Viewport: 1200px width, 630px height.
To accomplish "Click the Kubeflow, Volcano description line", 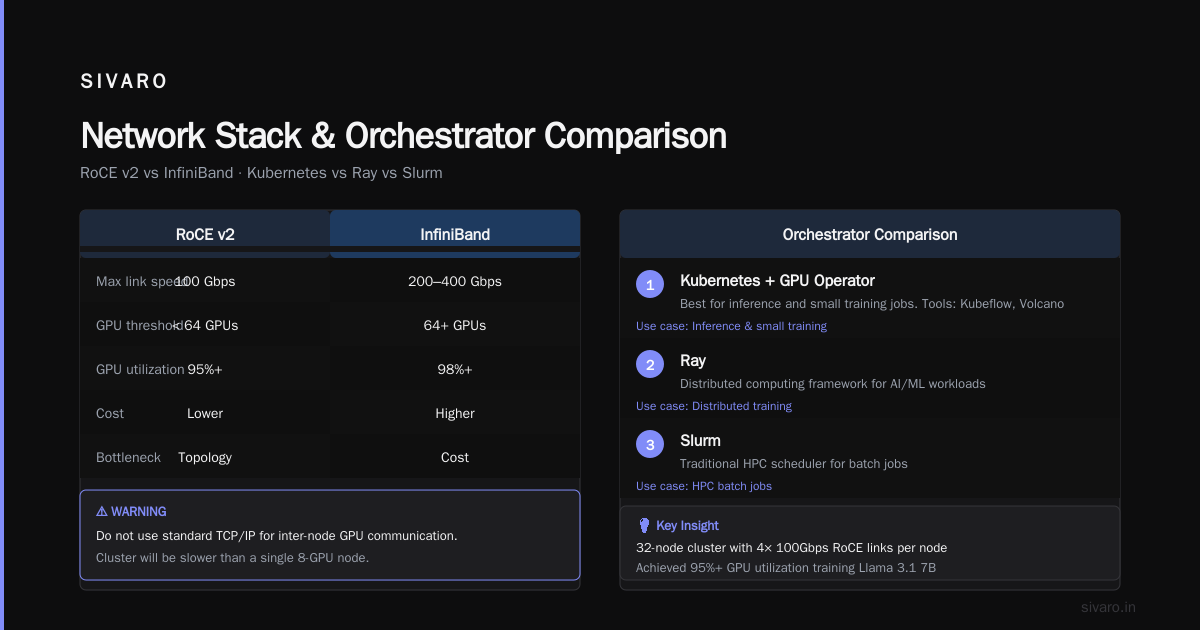I will (872, 303).
